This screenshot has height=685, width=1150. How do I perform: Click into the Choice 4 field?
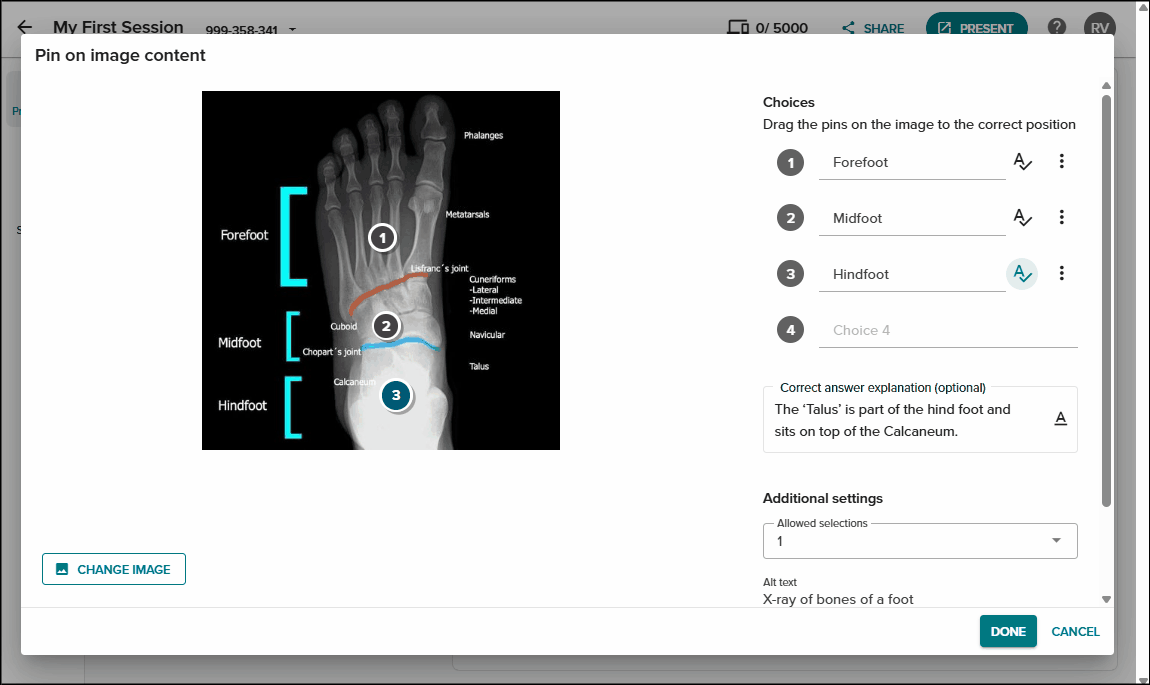[x=948, y=331]
